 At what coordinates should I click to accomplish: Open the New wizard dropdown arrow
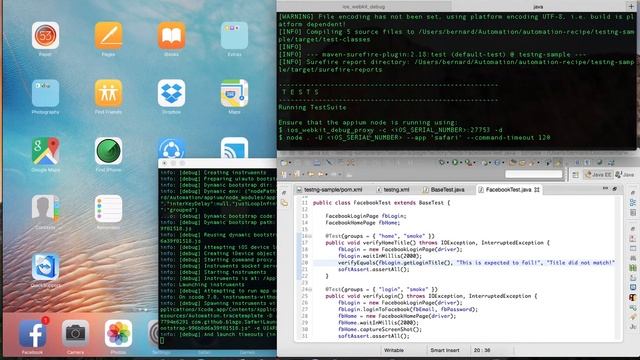(290, 163)
